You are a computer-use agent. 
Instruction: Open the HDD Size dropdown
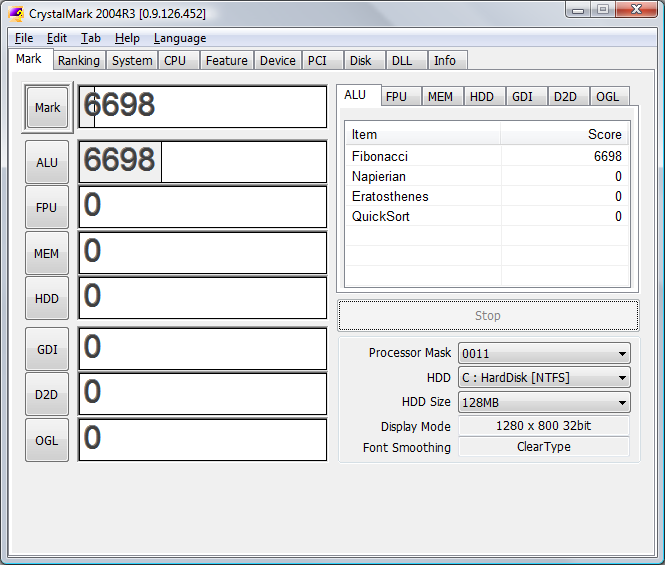pyautogui.click(x=544, y=402)
